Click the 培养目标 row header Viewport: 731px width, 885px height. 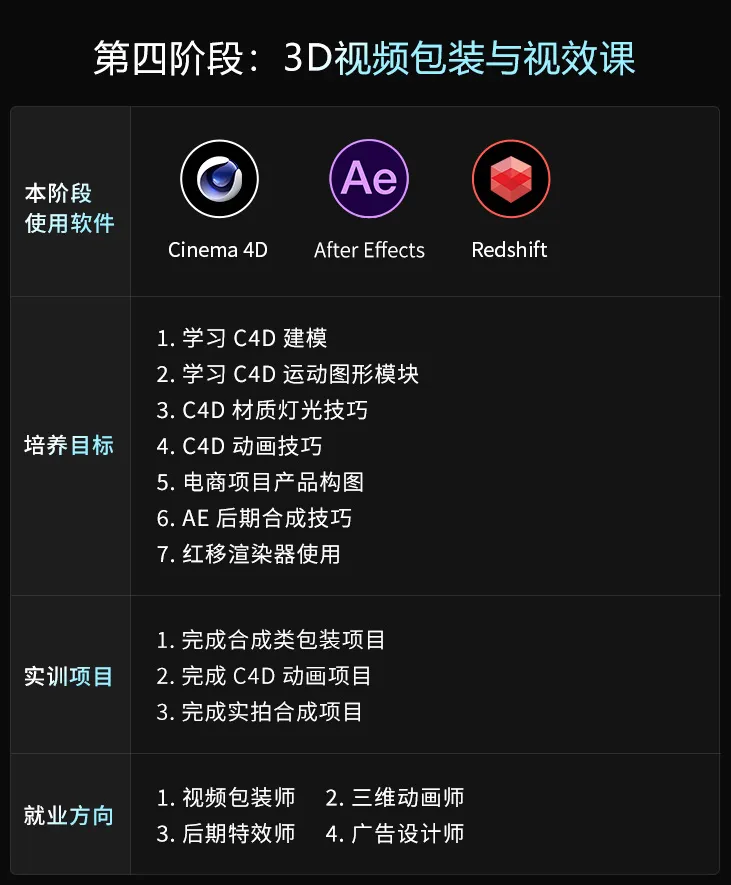coord(70,446)
